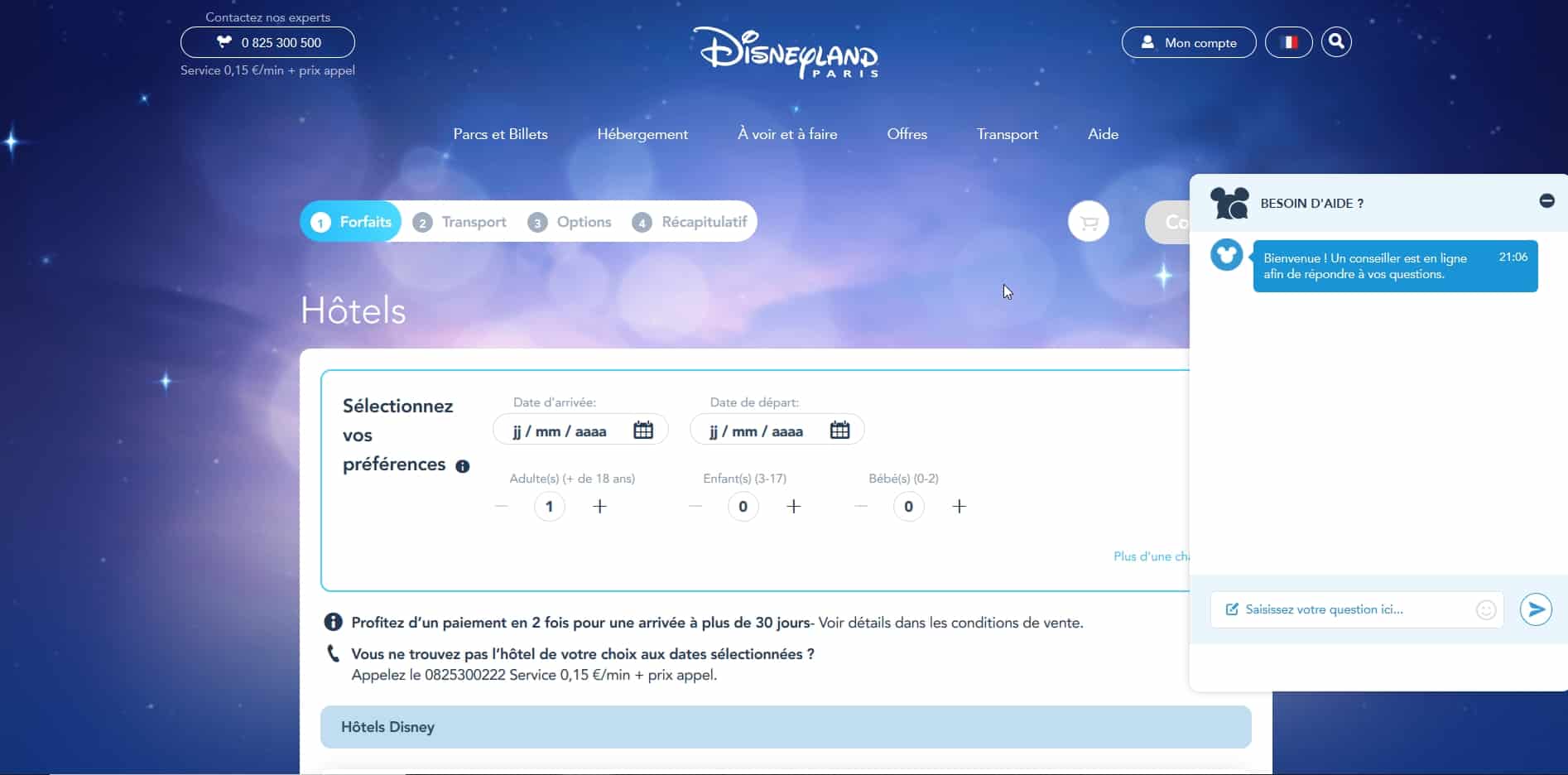
Task: Click Bébé(s) count value field
Action: point(909,506)
